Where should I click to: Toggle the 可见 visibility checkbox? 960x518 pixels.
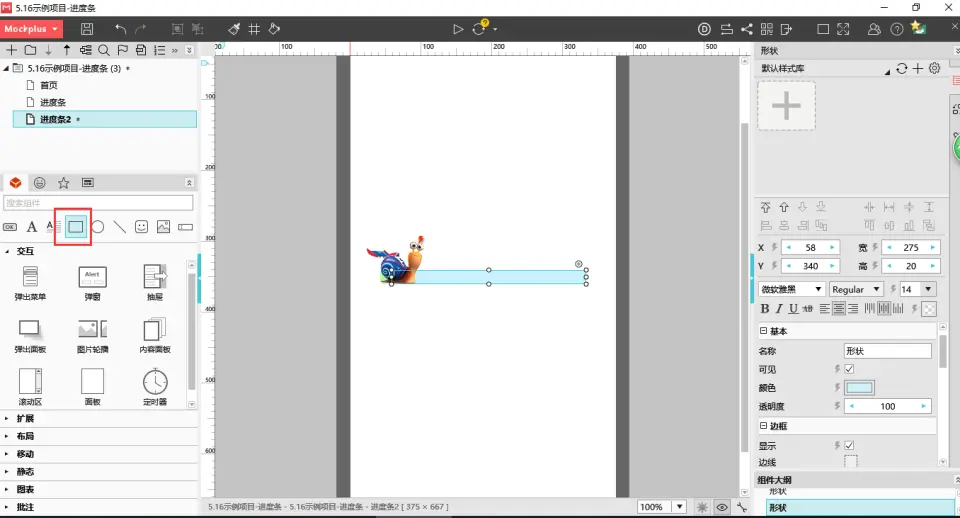[849, 369]
